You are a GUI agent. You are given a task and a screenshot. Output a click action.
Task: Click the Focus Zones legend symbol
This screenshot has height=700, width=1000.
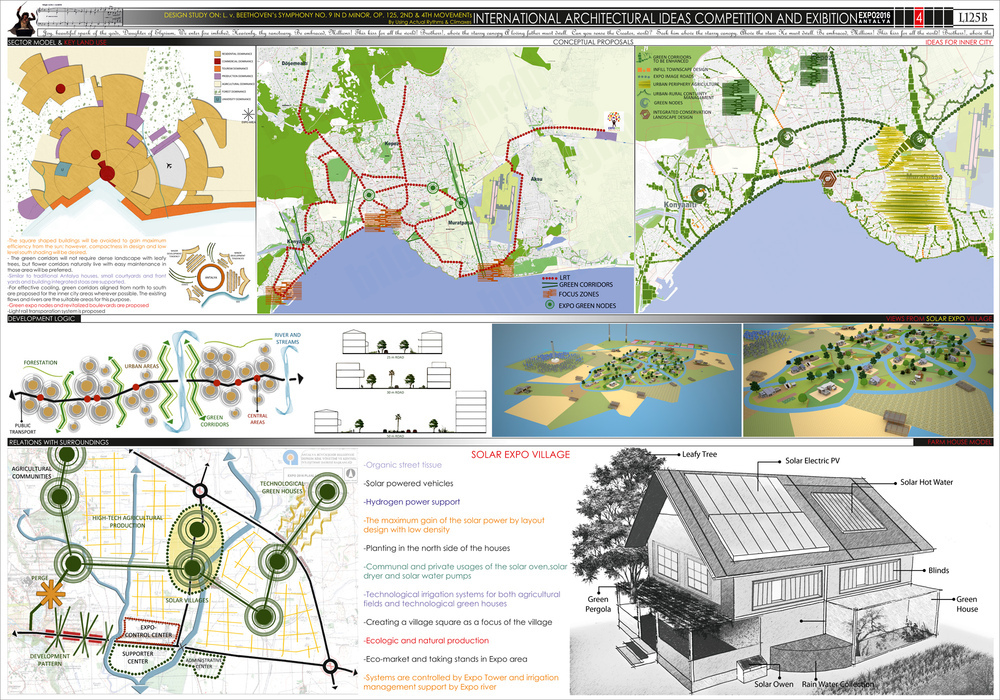click(548, 294)
